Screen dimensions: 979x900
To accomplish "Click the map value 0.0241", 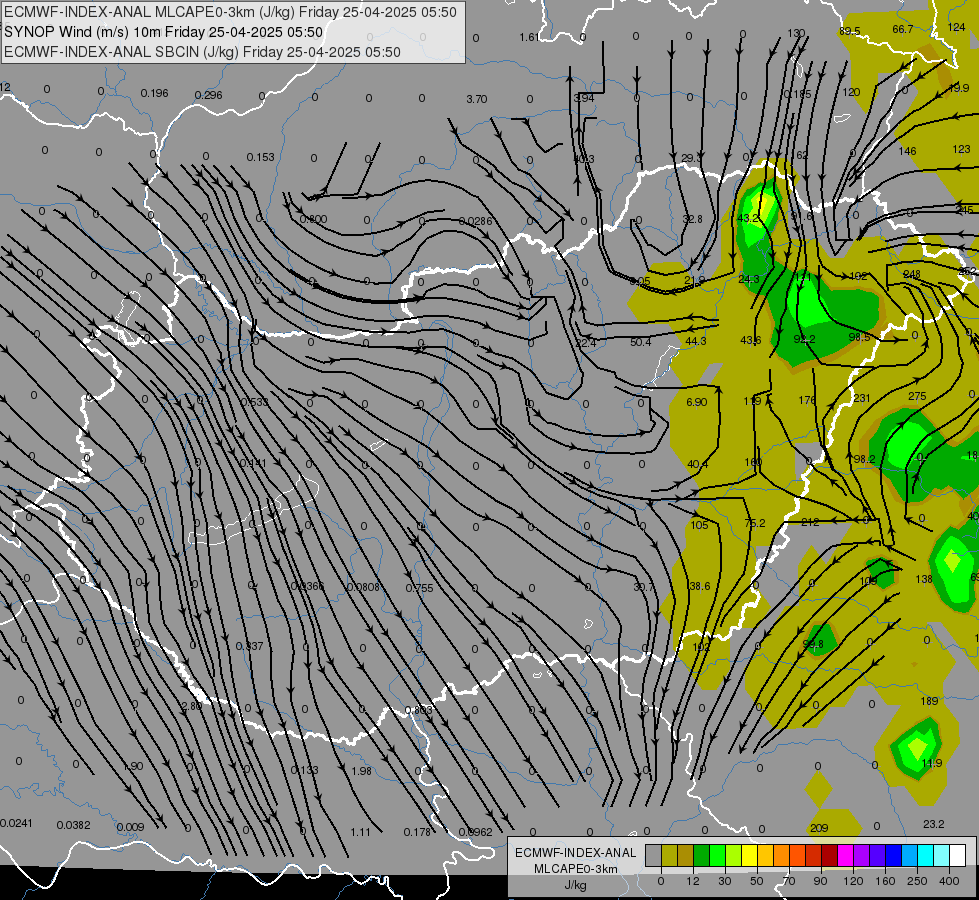I will 16,823.
